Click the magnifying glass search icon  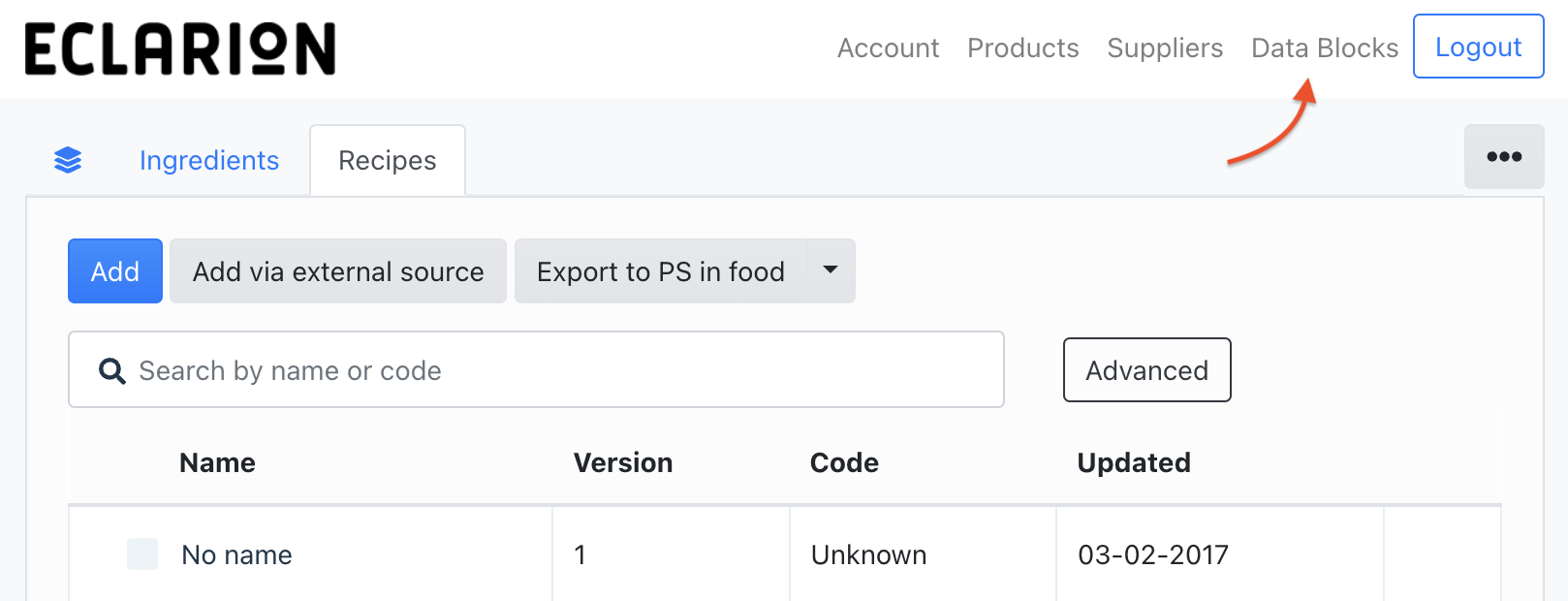[112, 371]
